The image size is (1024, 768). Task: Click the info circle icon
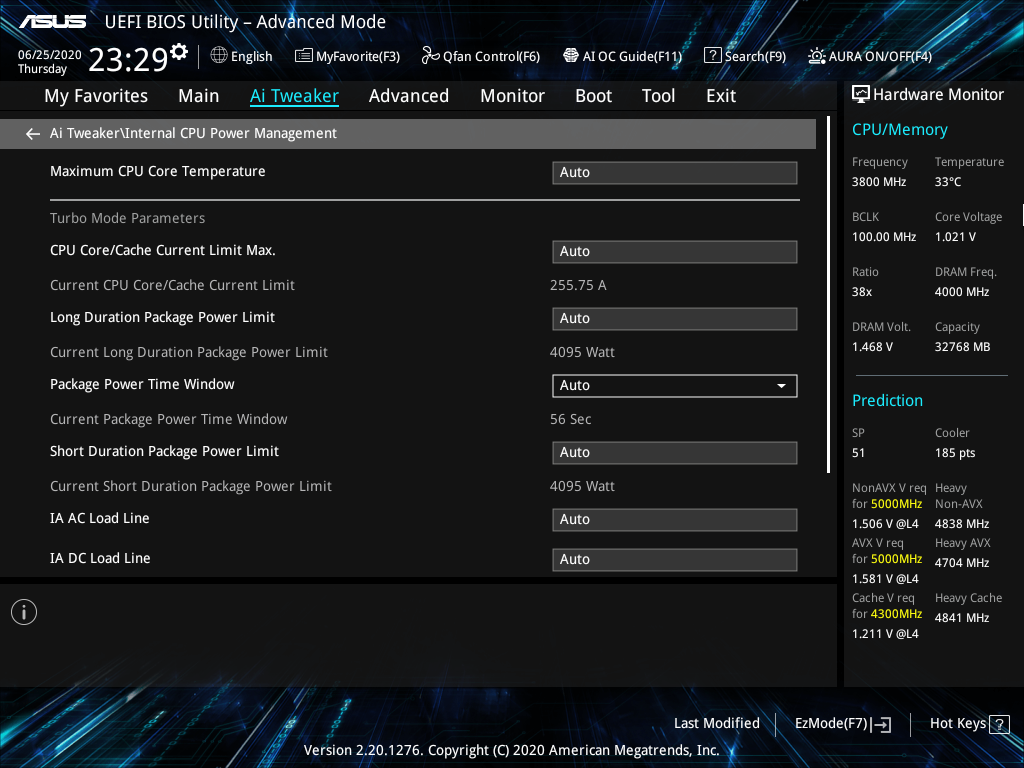coord(24,612)
